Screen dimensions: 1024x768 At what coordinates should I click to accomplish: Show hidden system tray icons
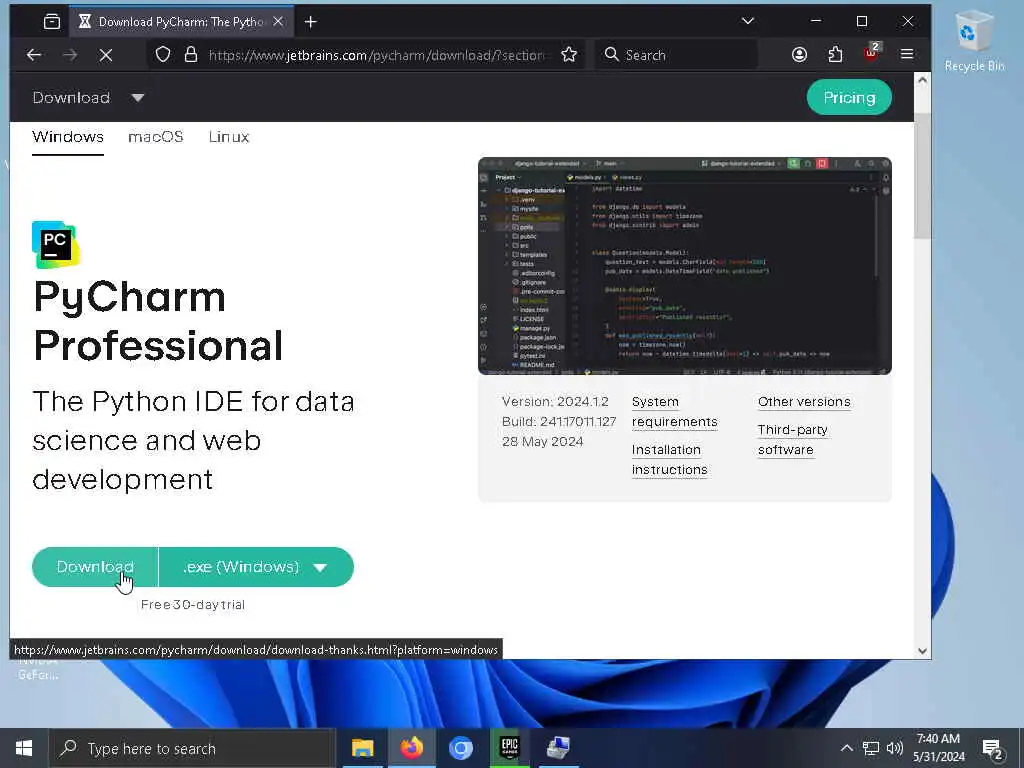(846, 748)
